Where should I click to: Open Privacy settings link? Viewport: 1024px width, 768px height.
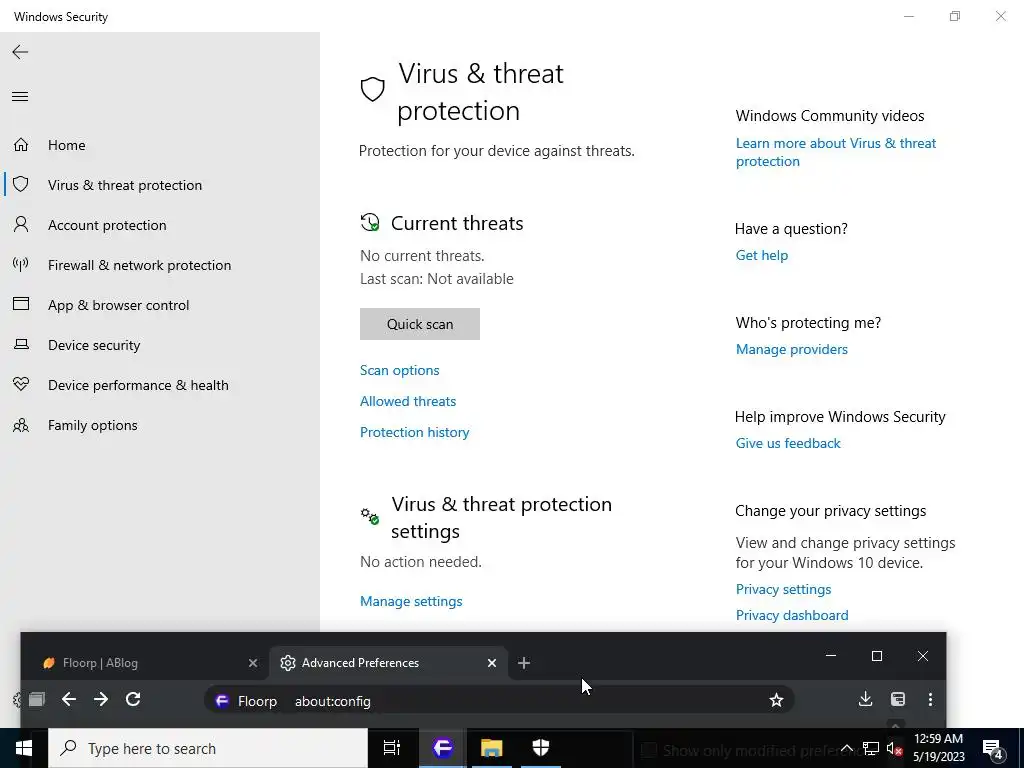(x=784, y=589)
